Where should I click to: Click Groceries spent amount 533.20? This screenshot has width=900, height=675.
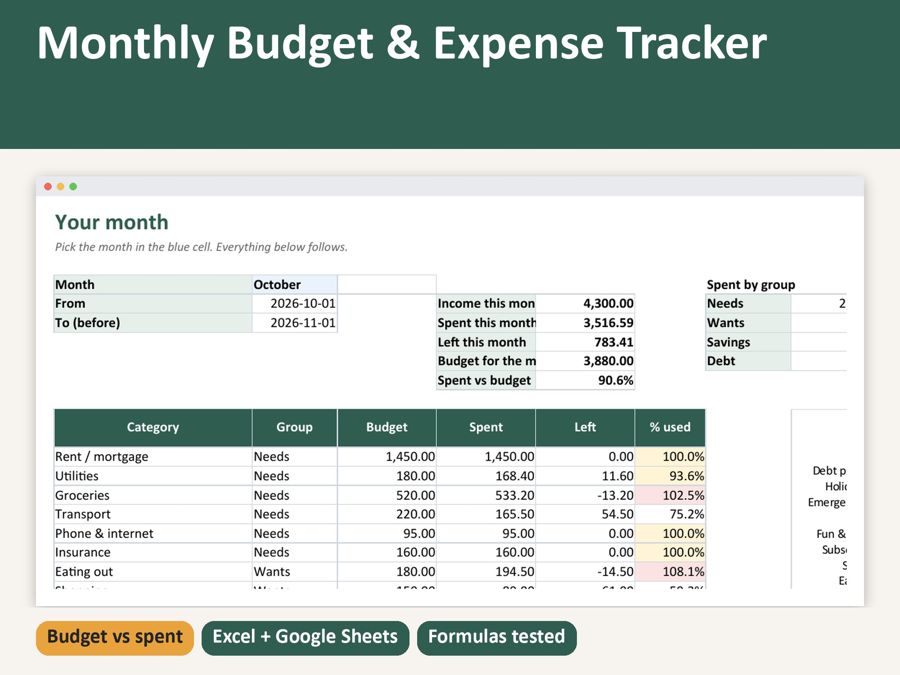(486, 495)
